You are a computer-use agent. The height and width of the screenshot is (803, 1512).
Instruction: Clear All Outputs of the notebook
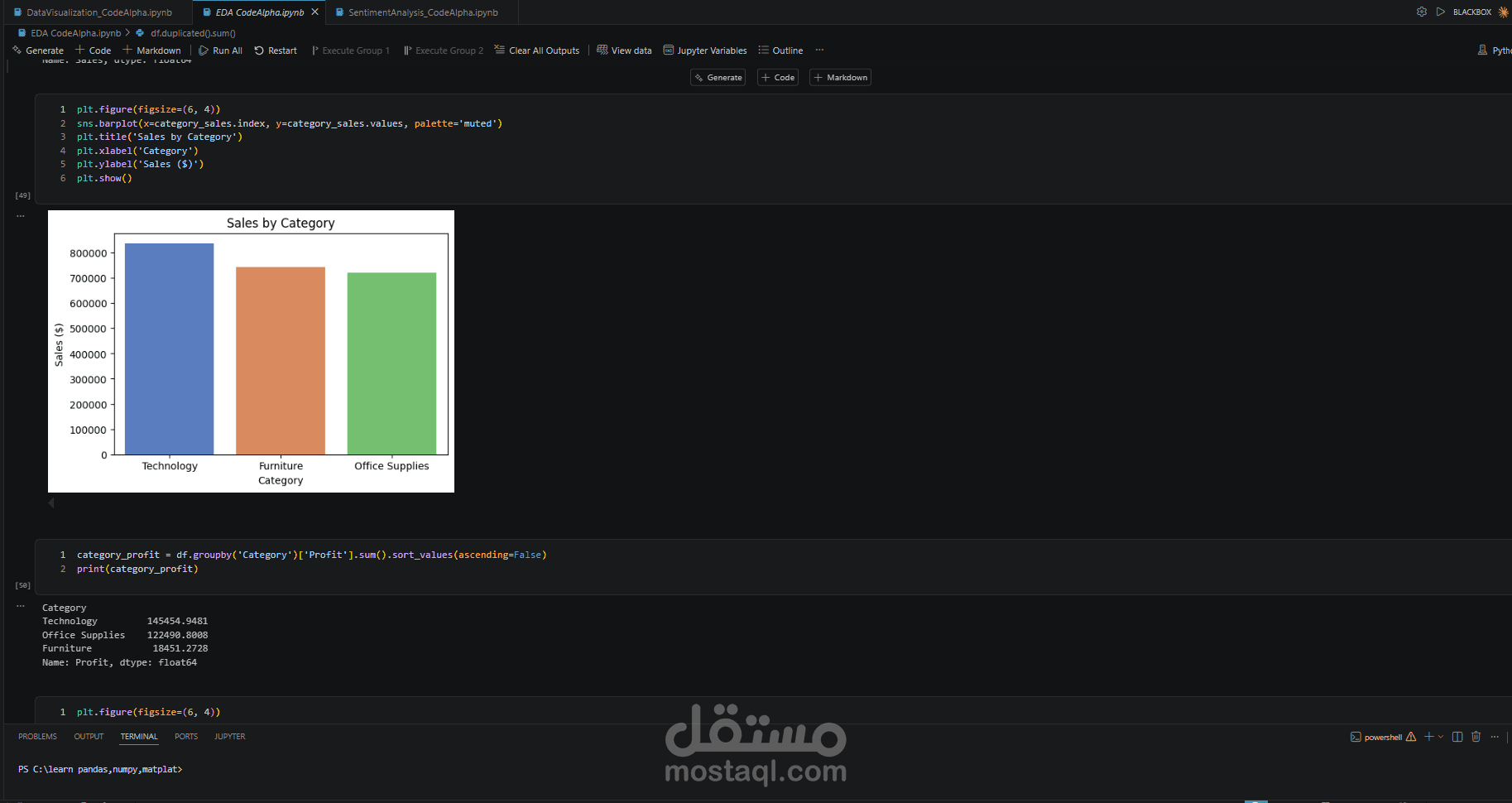click(537, 50)
